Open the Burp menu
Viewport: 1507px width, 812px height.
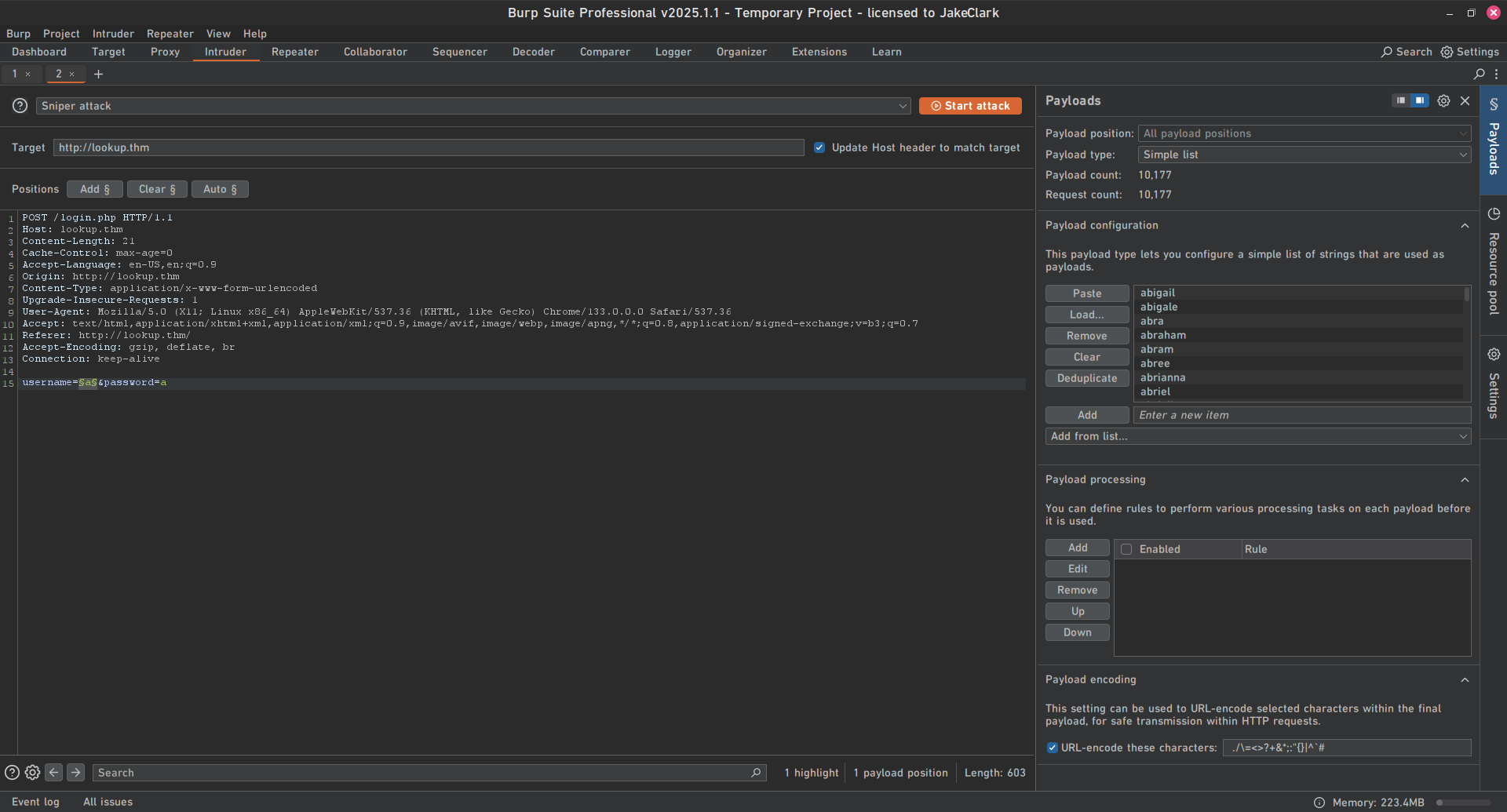click(x=18, y=34)
